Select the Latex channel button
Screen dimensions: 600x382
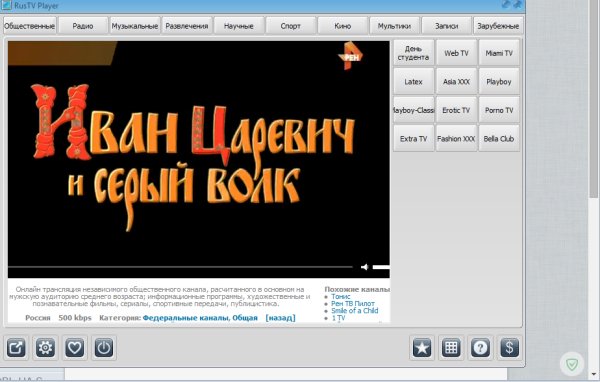[x=414, y=82]
